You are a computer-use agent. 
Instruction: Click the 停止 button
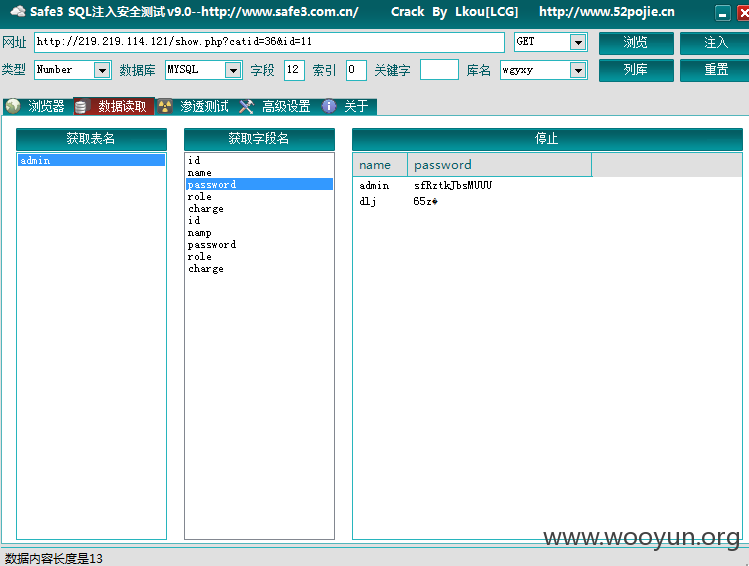click(547, 139)
